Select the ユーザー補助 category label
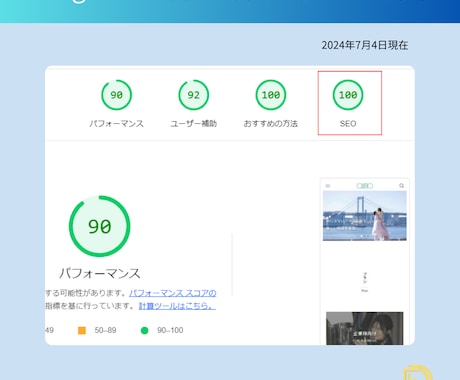Image resolution: width=460 pixels, height=380 pixels. pyautogui.click(x=194, y=124)
